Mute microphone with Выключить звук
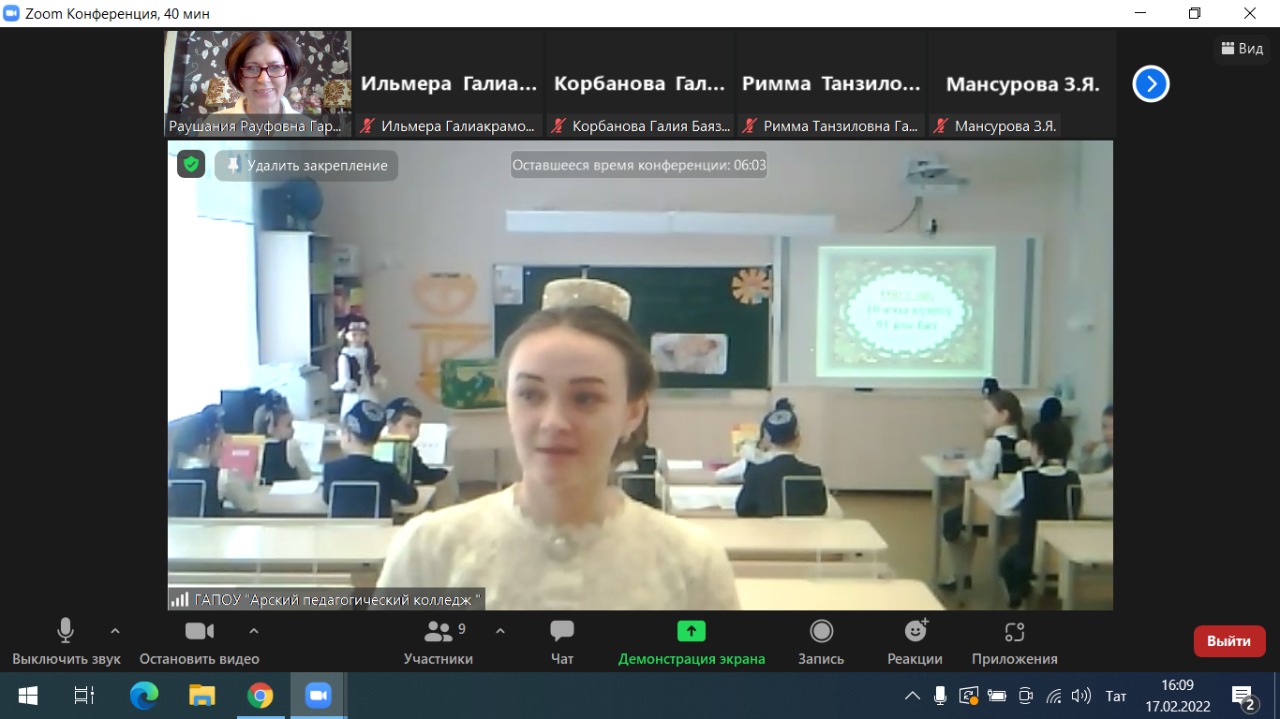1280x719 pixels. tap(66, 641)
